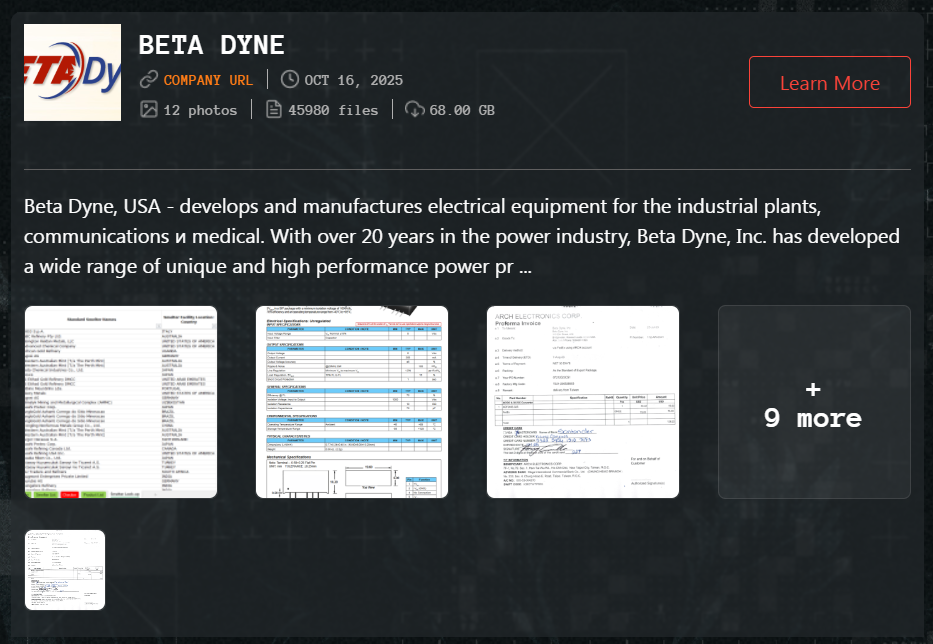Open the supplier names list thumbnail

pyautogui.click(x=120, y=402)
